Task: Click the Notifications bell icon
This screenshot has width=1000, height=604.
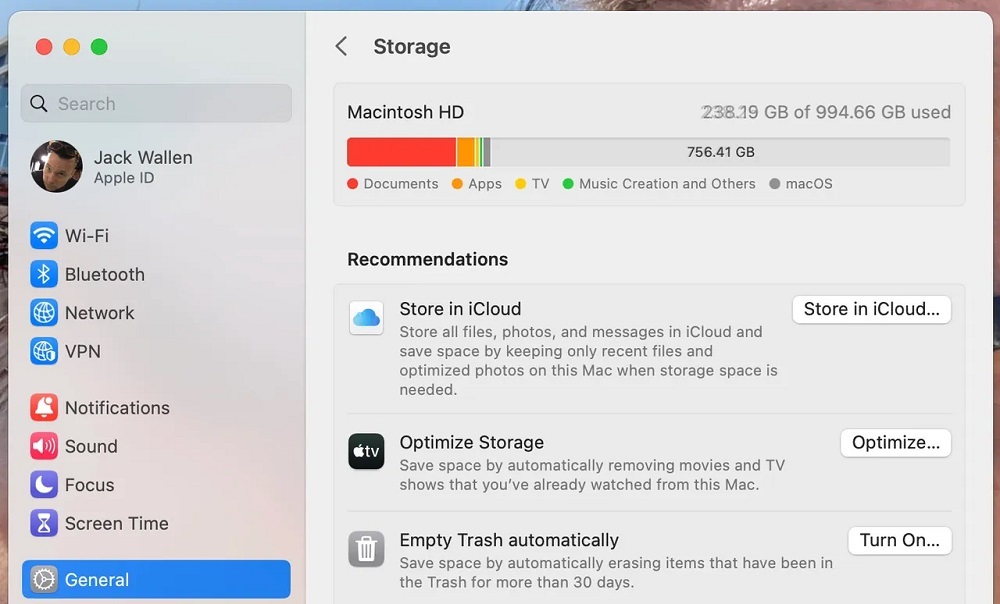Action: (44, 408)
